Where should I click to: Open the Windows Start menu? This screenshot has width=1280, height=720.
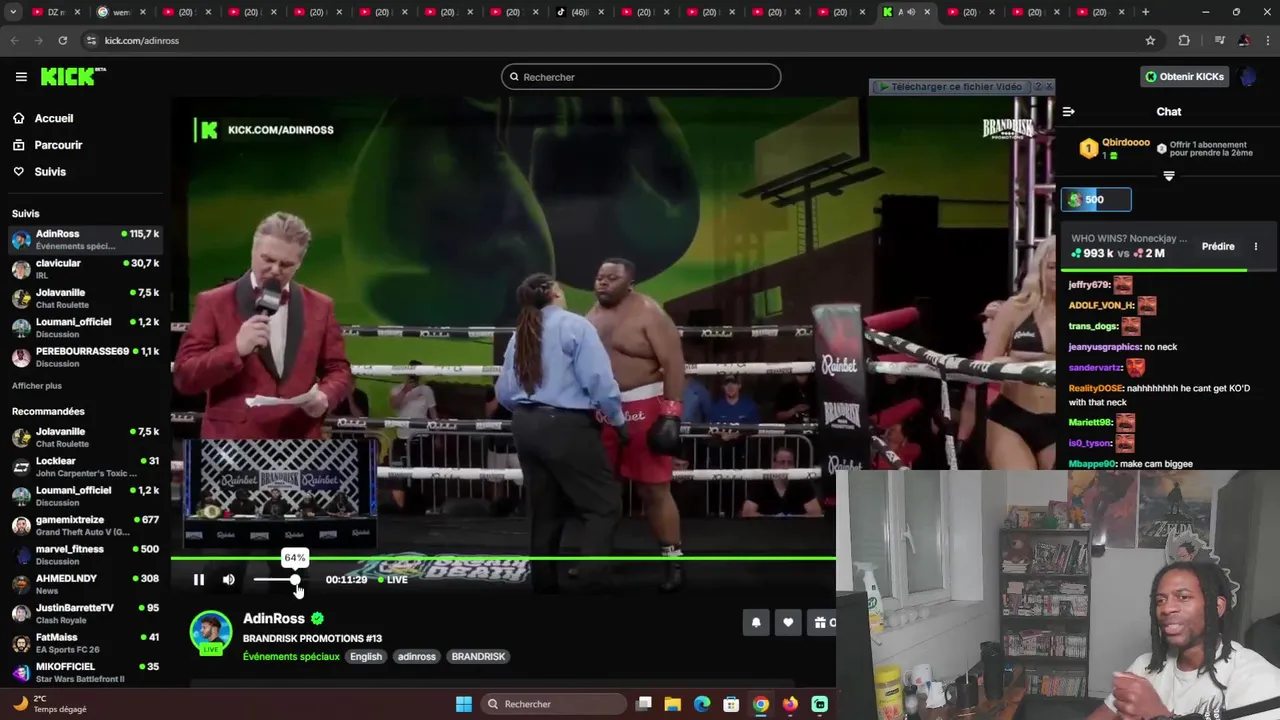[464, 704]
